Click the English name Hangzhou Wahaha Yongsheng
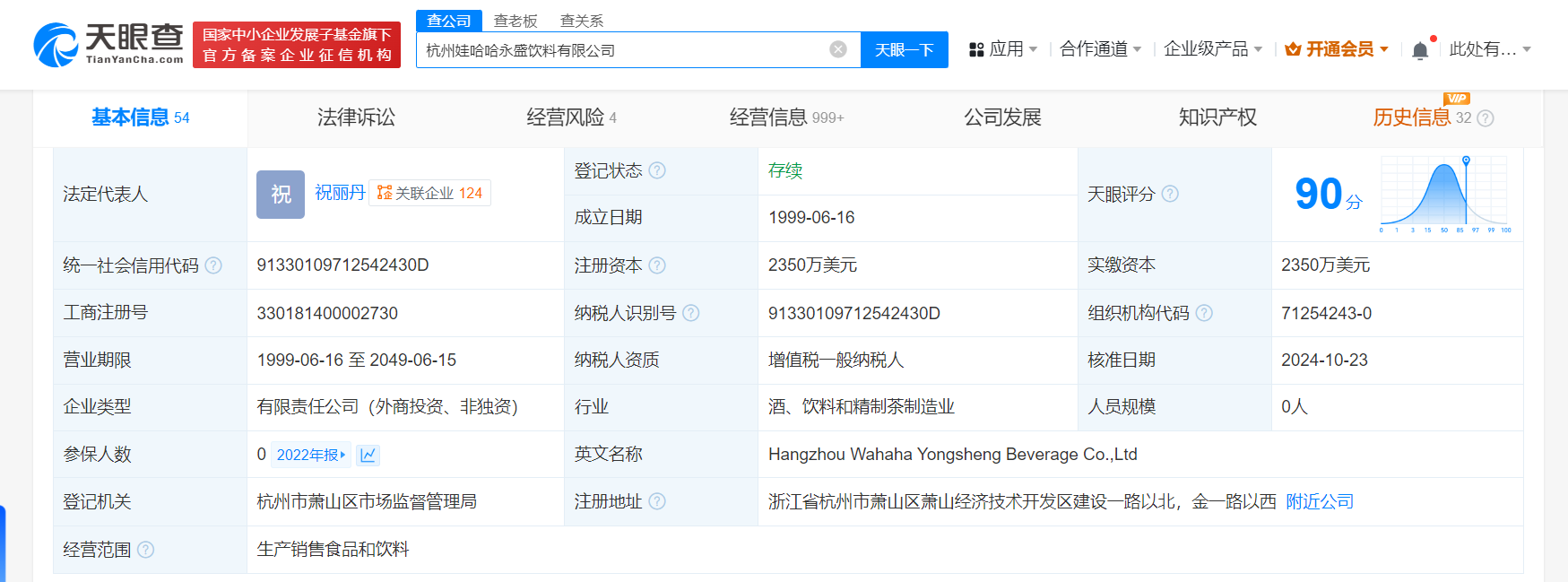Image resolution: width=1568 pixels, height=582 pixels. (952, 455)
